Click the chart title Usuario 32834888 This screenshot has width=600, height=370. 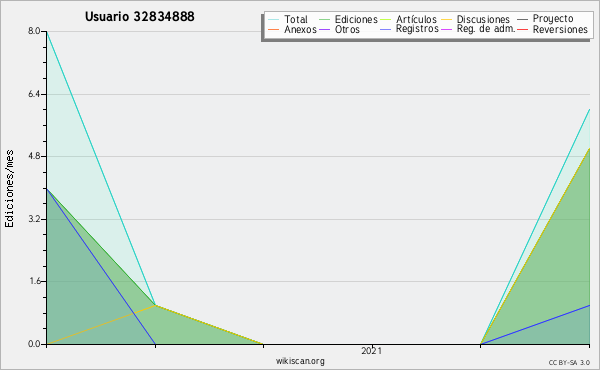(140, 17)
